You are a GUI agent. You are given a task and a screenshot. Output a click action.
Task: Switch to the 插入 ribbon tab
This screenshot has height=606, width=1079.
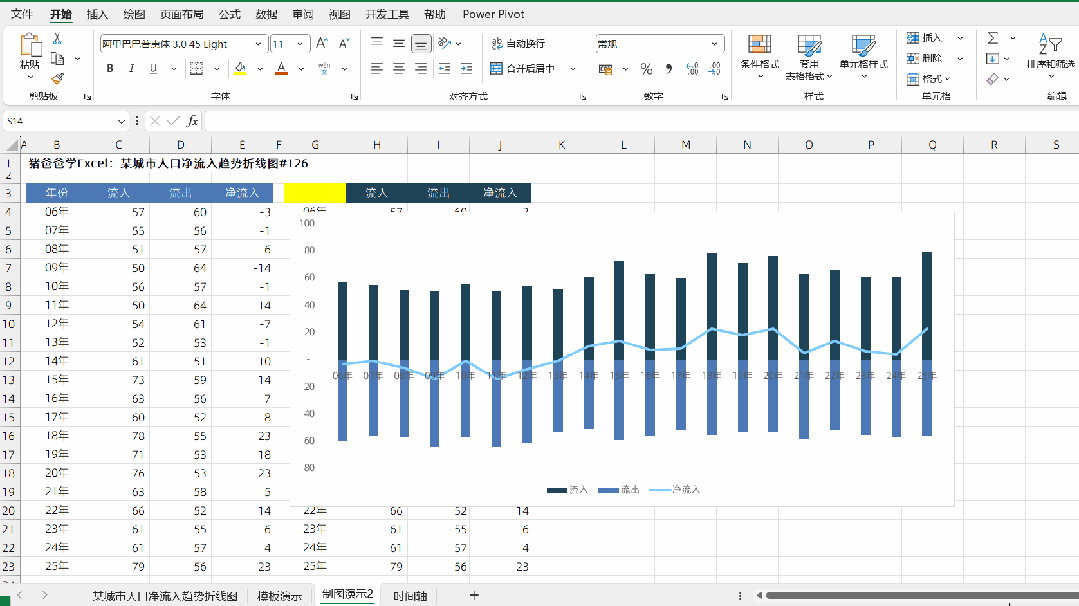pyautogui.click(x=97, y=14)
